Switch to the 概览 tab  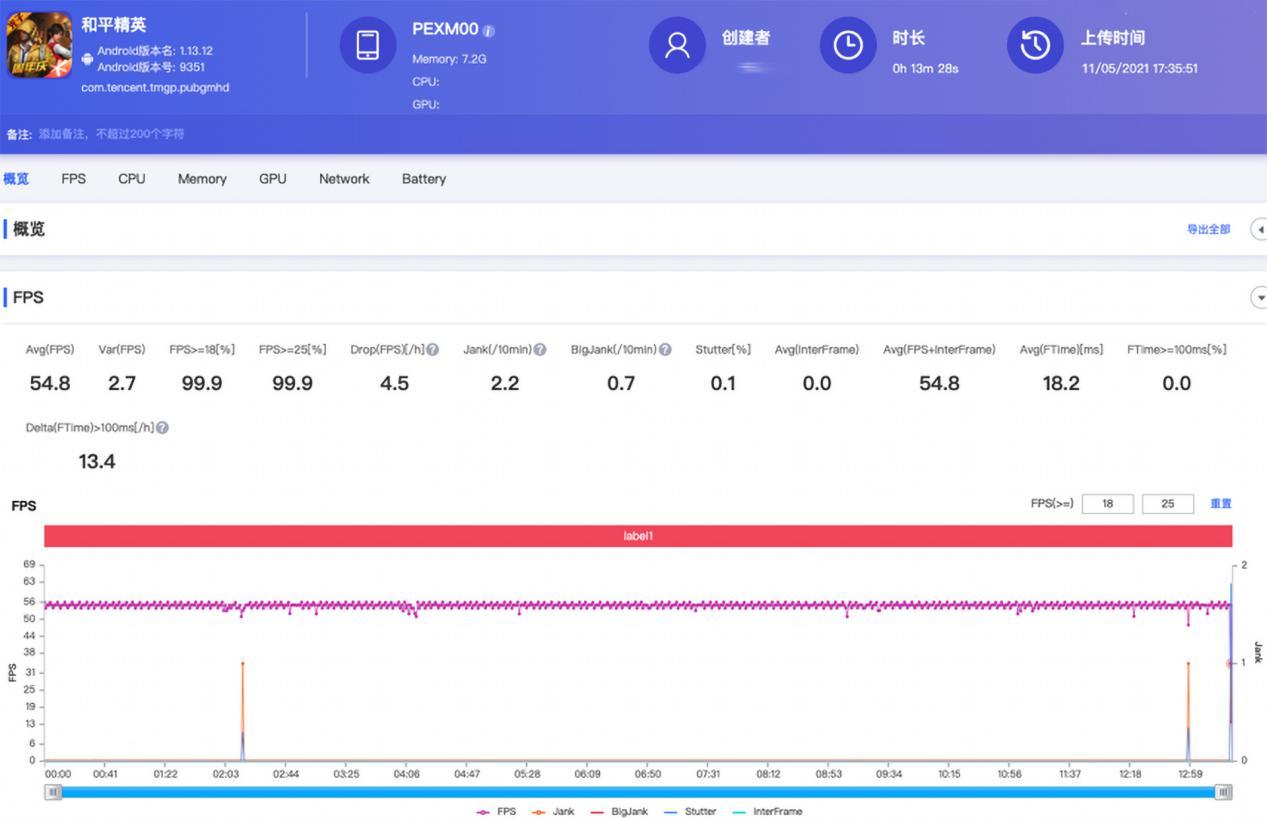point(16,179)
